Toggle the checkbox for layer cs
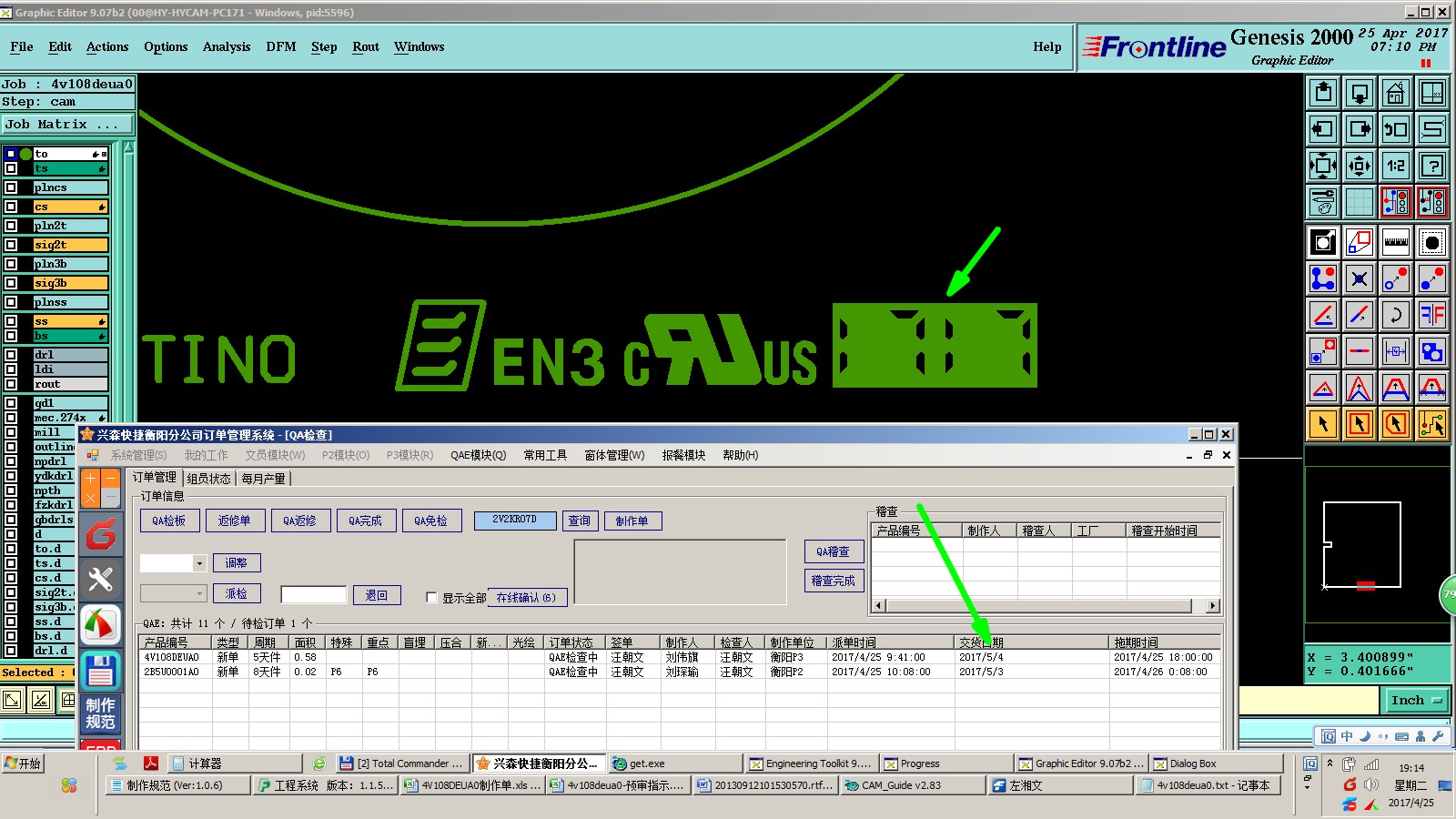The image size is (1456, 819). click(x=11, y=207)
